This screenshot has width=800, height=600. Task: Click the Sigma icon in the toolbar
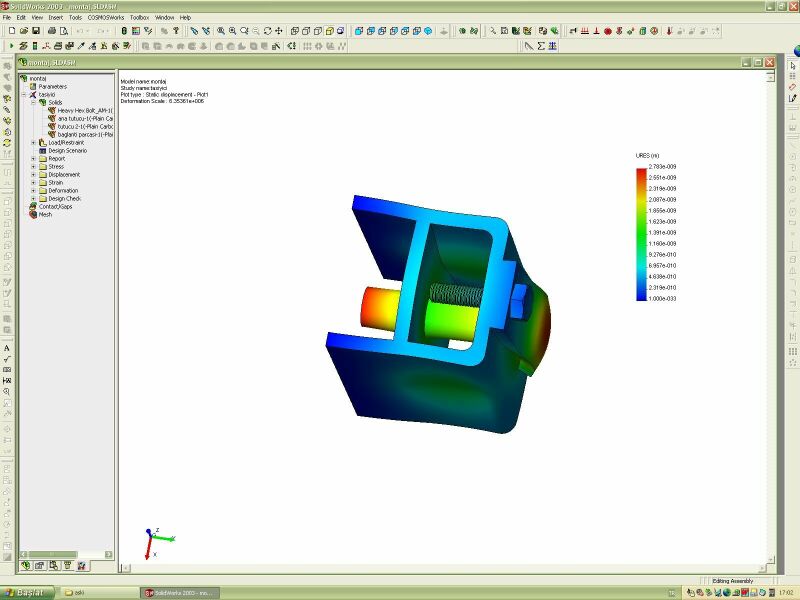tap(541, 46)
